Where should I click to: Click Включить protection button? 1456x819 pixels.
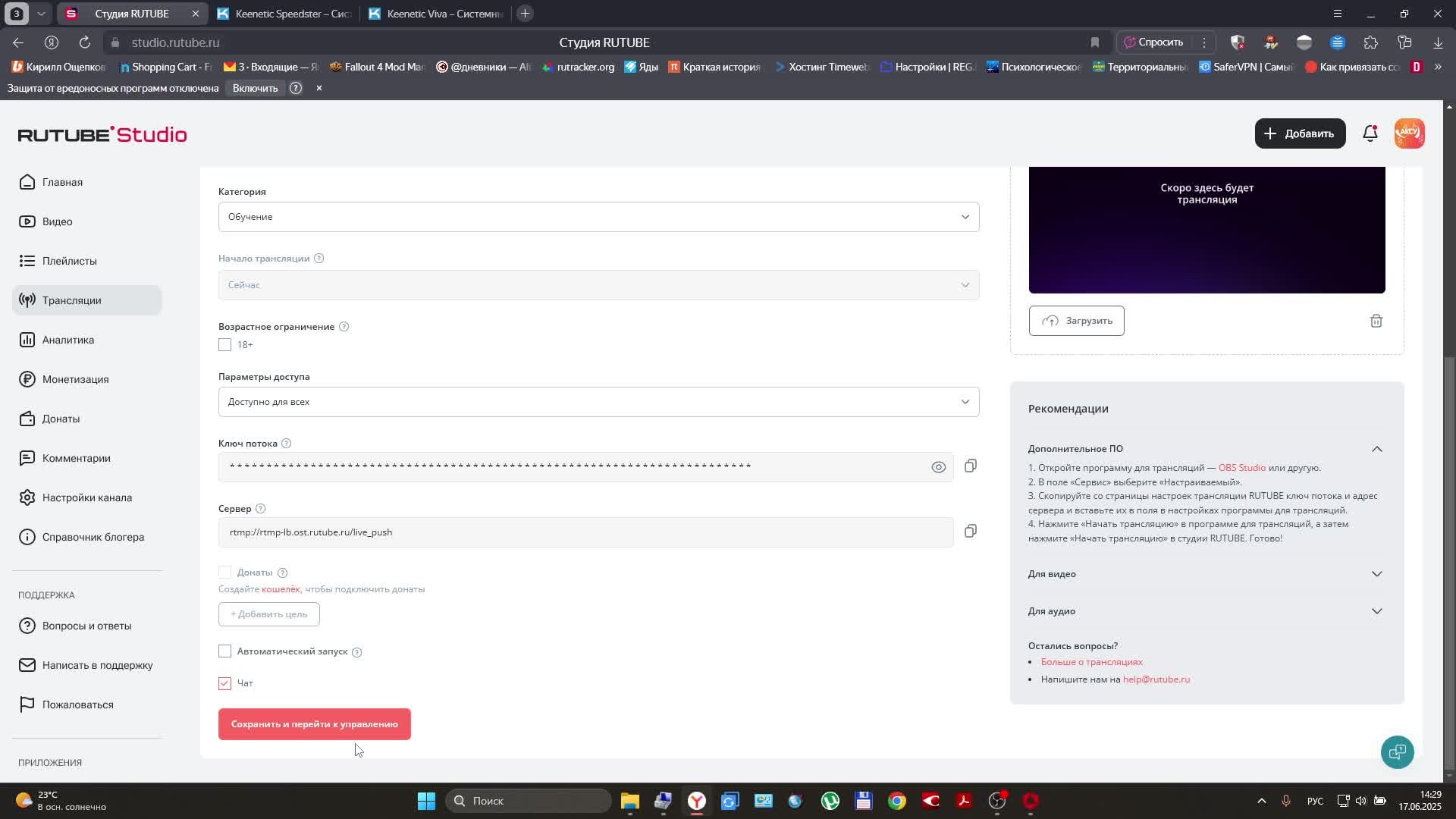[x=255, y=88]
